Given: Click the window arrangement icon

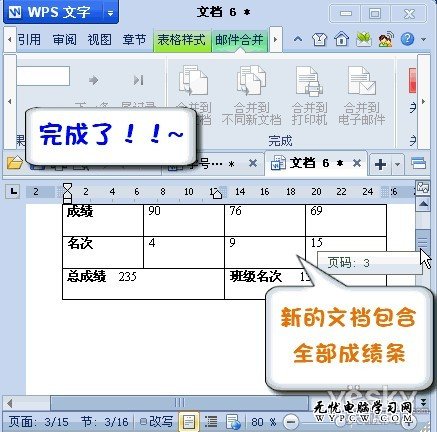Looking at the screenshot, I should 419,163.
